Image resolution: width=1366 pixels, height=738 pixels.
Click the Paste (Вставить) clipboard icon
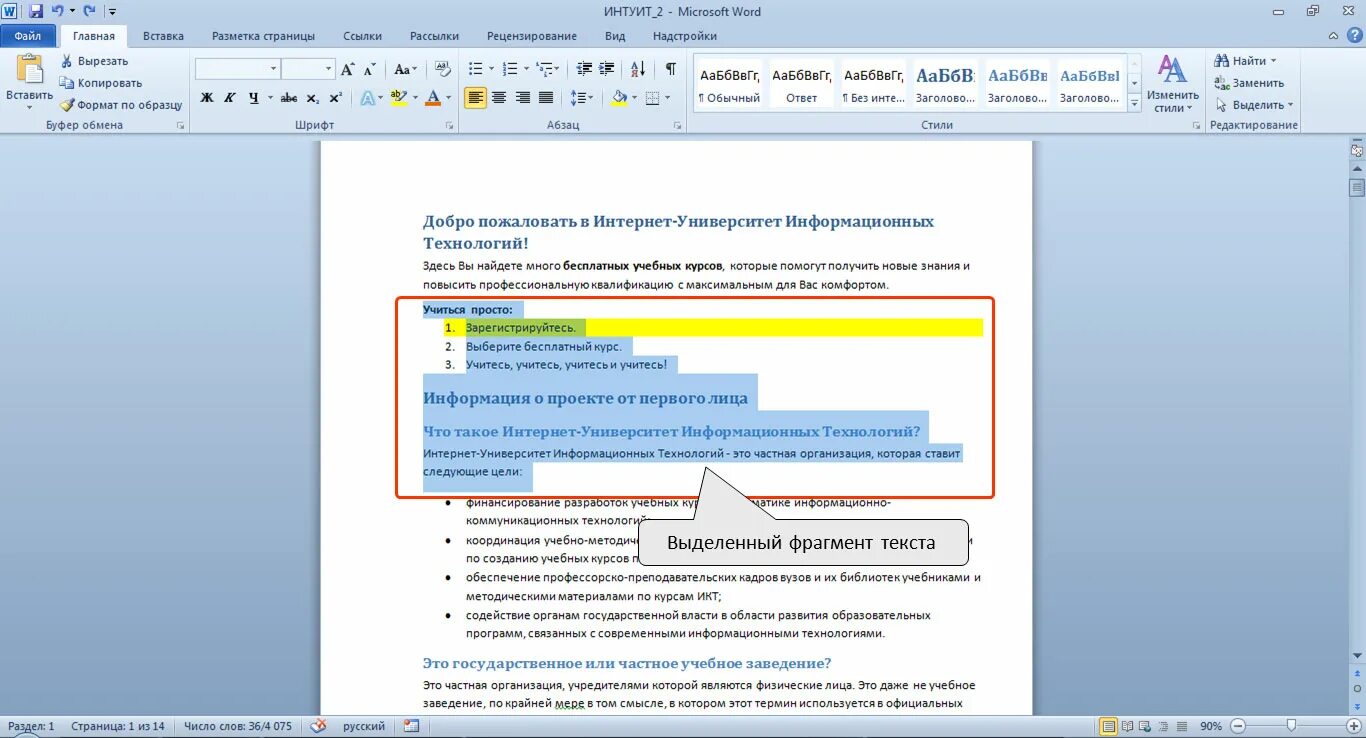click(x=29, y=69)
